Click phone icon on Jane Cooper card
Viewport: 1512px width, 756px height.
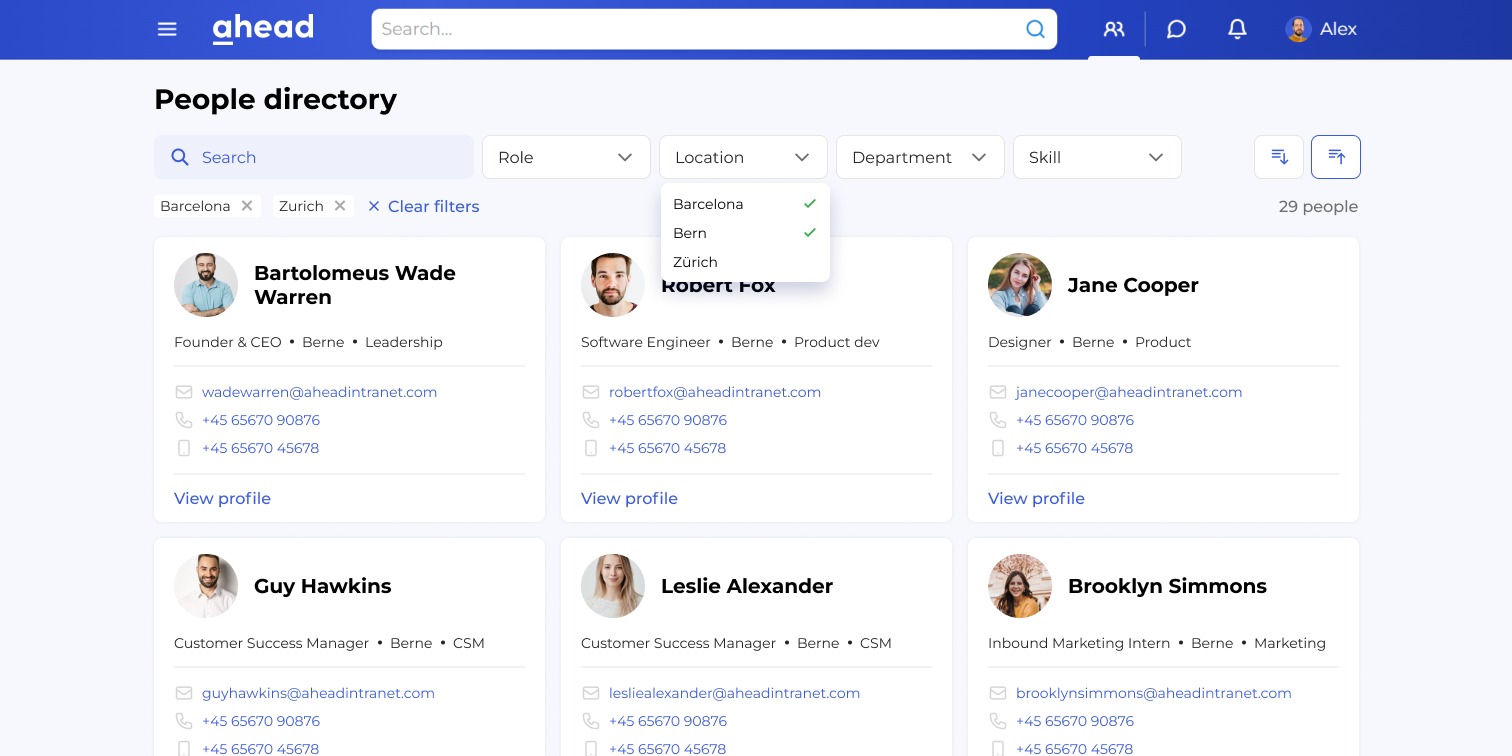998,420
